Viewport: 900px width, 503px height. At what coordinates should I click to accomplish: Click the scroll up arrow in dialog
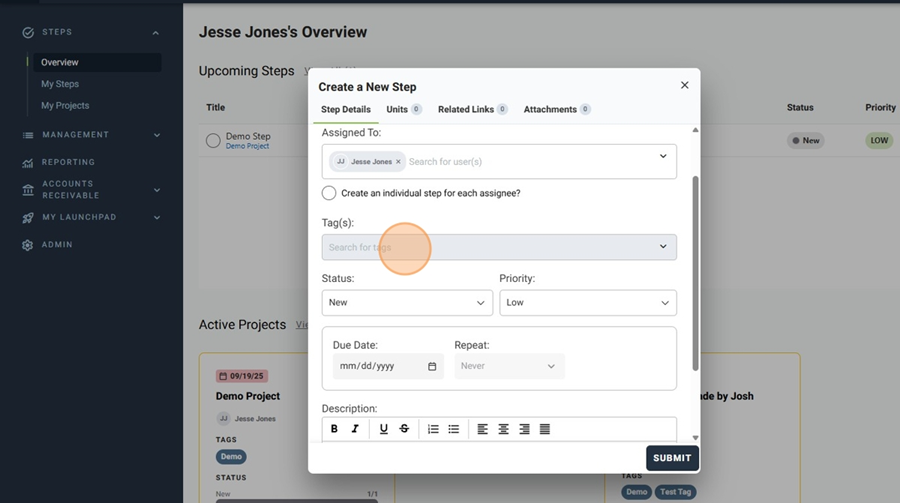click(x=695, y=130)
